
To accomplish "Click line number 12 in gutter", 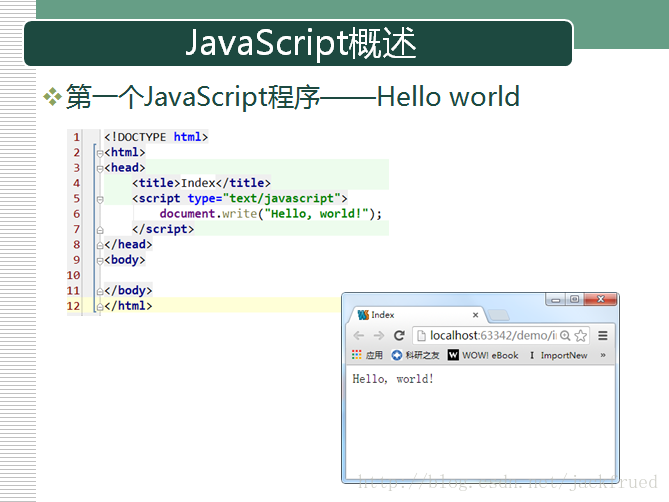I will pyautogui.click(x=73, y=306).
